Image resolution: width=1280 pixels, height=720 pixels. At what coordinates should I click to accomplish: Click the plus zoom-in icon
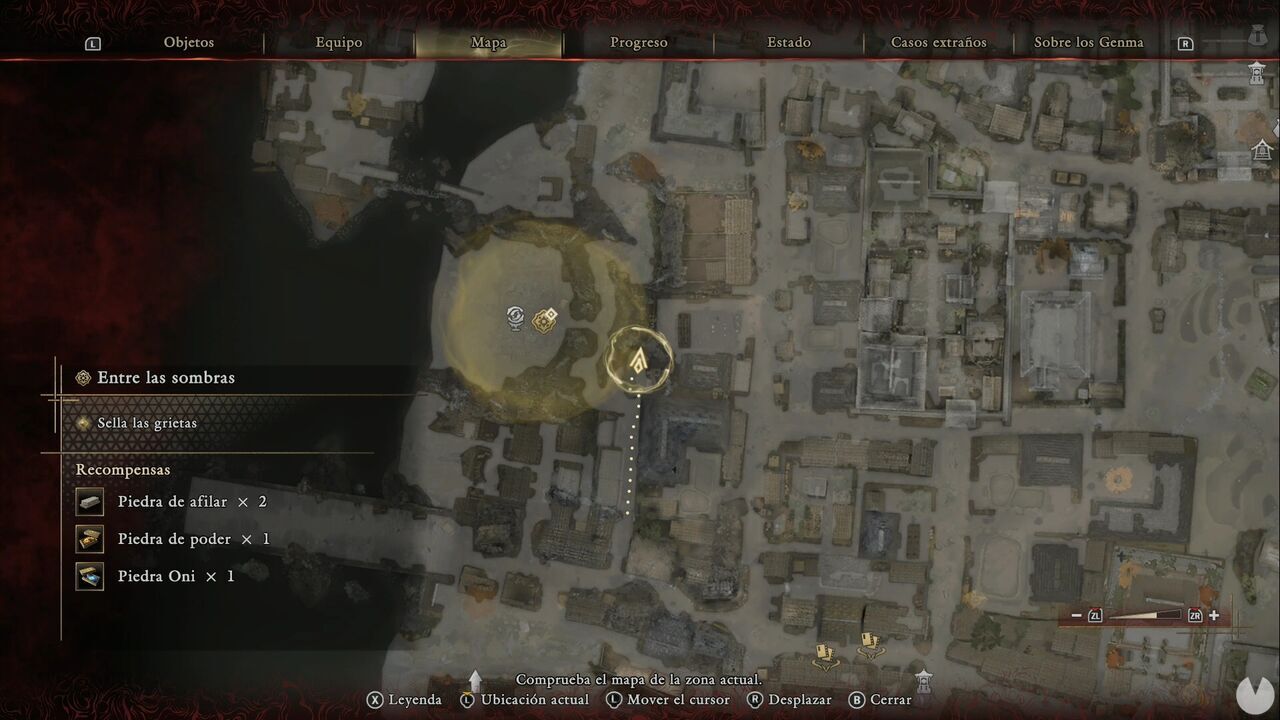1214,616
